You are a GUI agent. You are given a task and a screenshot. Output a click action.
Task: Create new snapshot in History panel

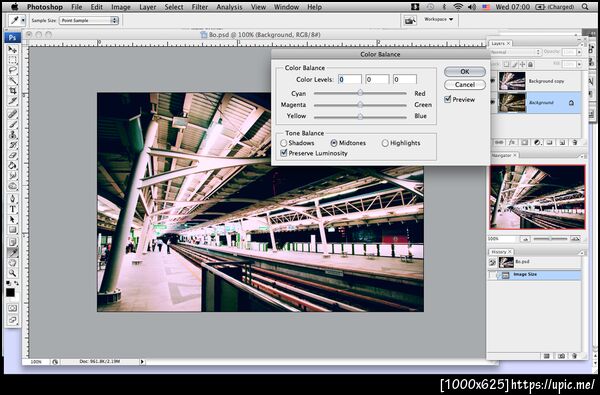coord(561,356)
